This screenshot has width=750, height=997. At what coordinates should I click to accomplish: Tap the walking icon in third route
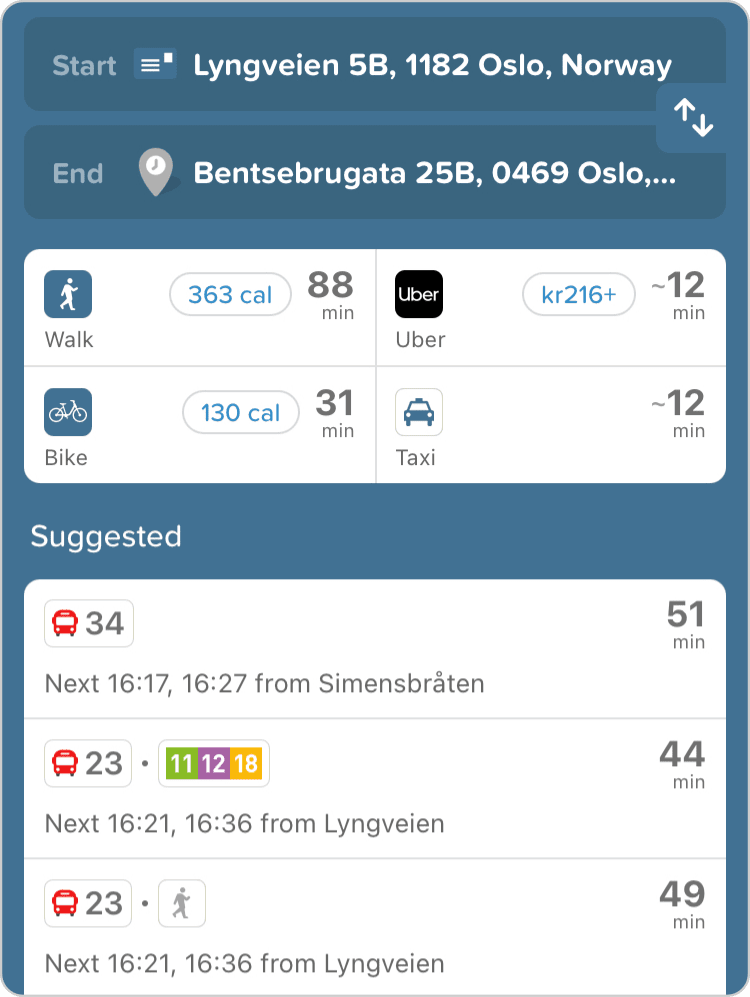click(181, 904)
